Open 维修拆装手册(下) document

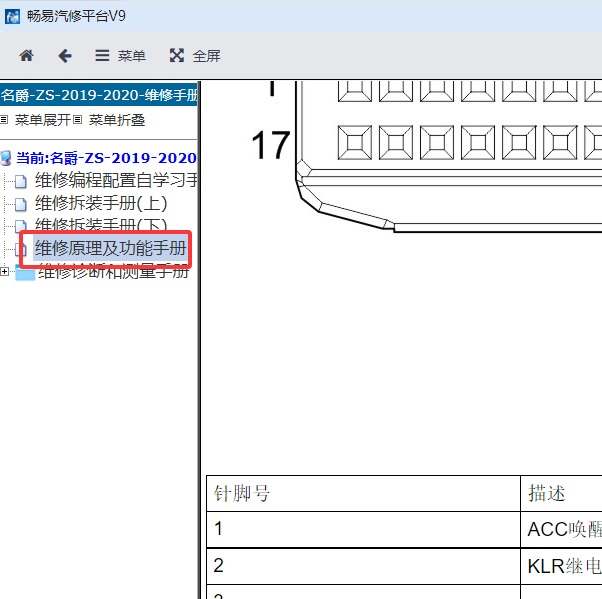[x=101, y=224]
